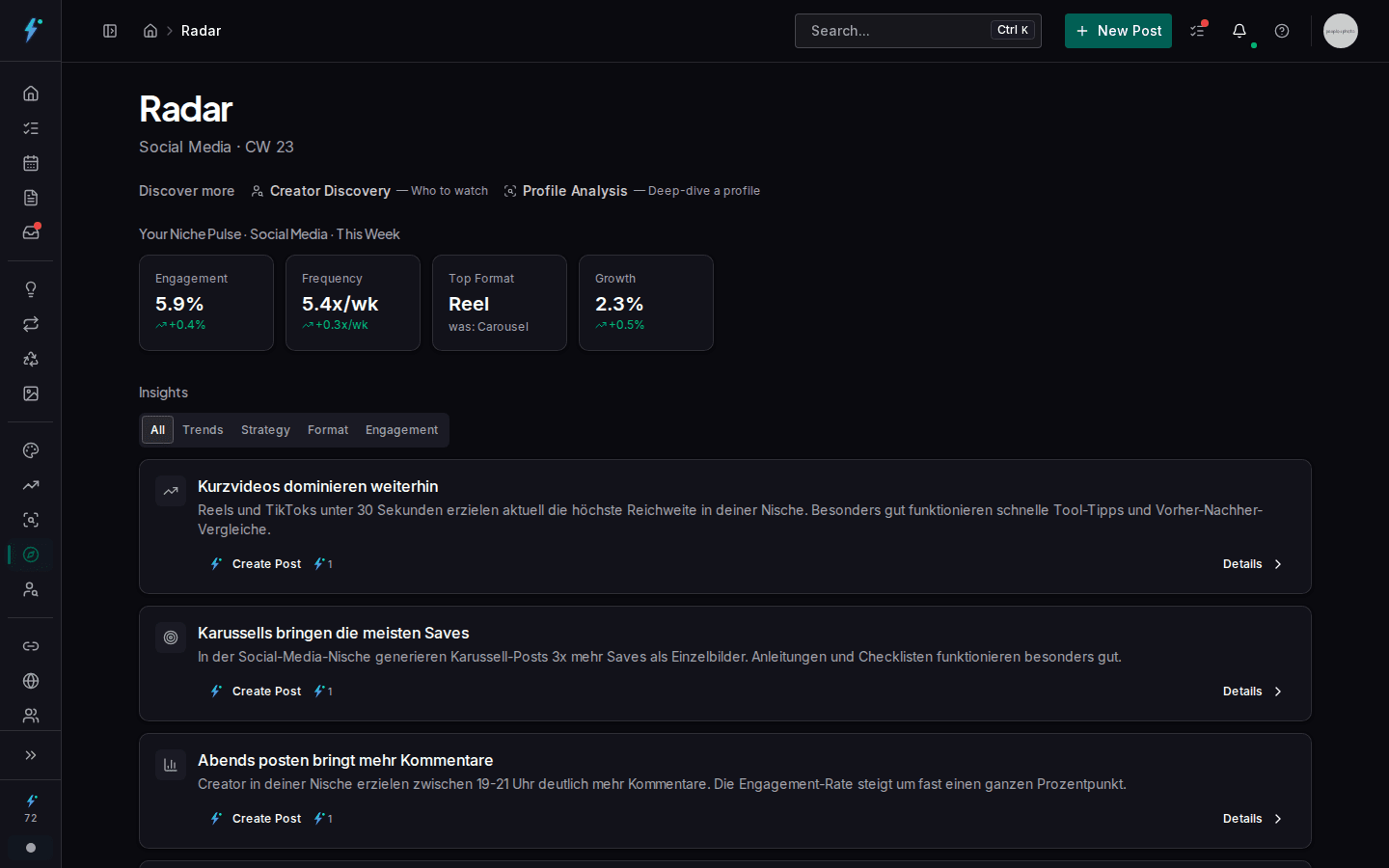1389x868 pixels.
Task: Switch to the Strategy tab
Action: point(265,430)
